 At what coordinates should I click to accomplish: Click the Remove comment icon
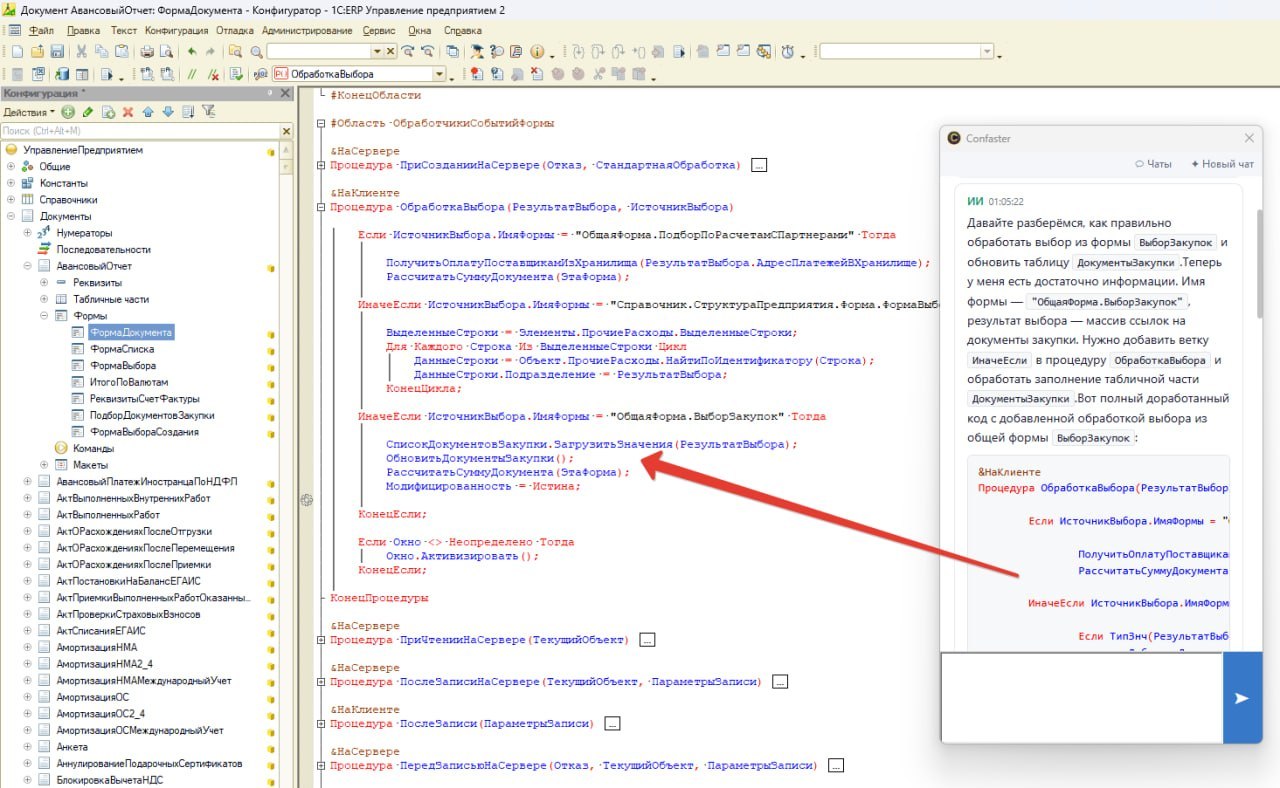pos(213,74)
